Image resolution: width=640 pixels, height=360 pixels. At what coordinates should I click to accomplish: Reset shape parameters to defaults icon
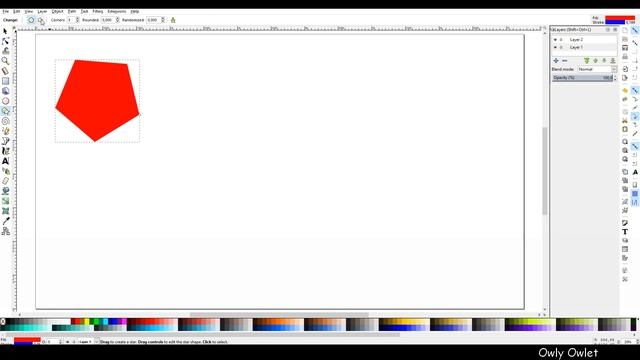click(x=173, y=20)
